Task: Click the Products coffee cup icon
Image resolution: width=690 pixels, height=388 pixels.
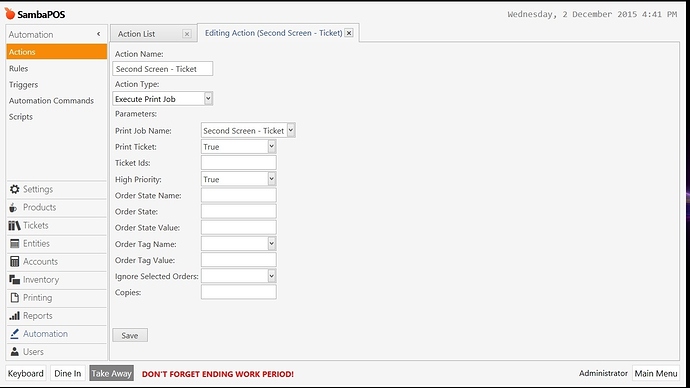Action: pyautogui.click(x=14, y=207)
